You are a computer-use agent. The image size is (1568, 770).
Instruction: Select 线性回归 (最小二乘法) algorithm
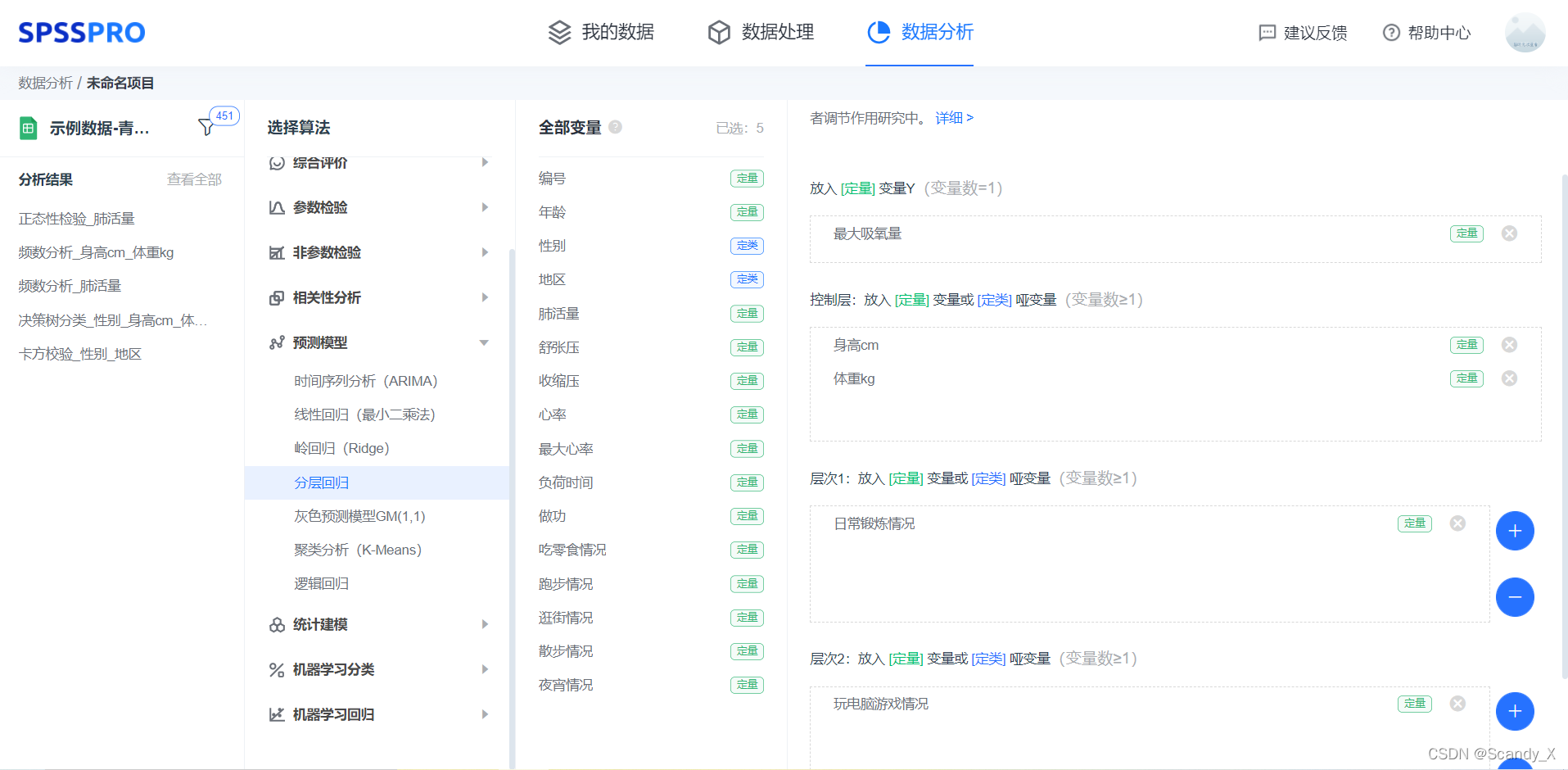coord(364,414)
